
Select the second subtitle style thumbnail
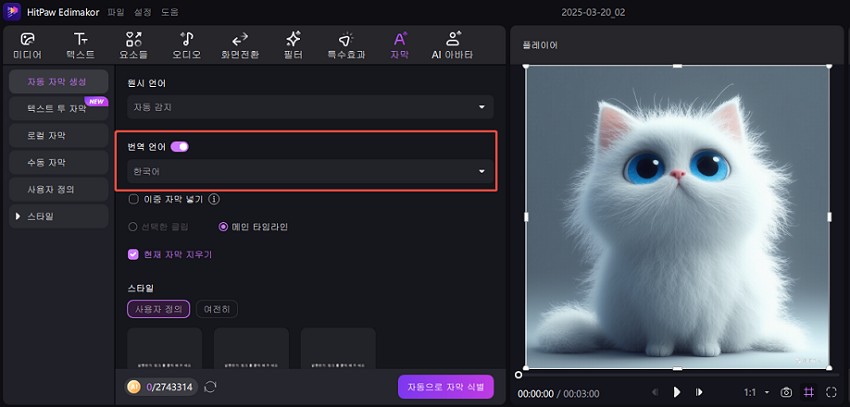(252, 348)
